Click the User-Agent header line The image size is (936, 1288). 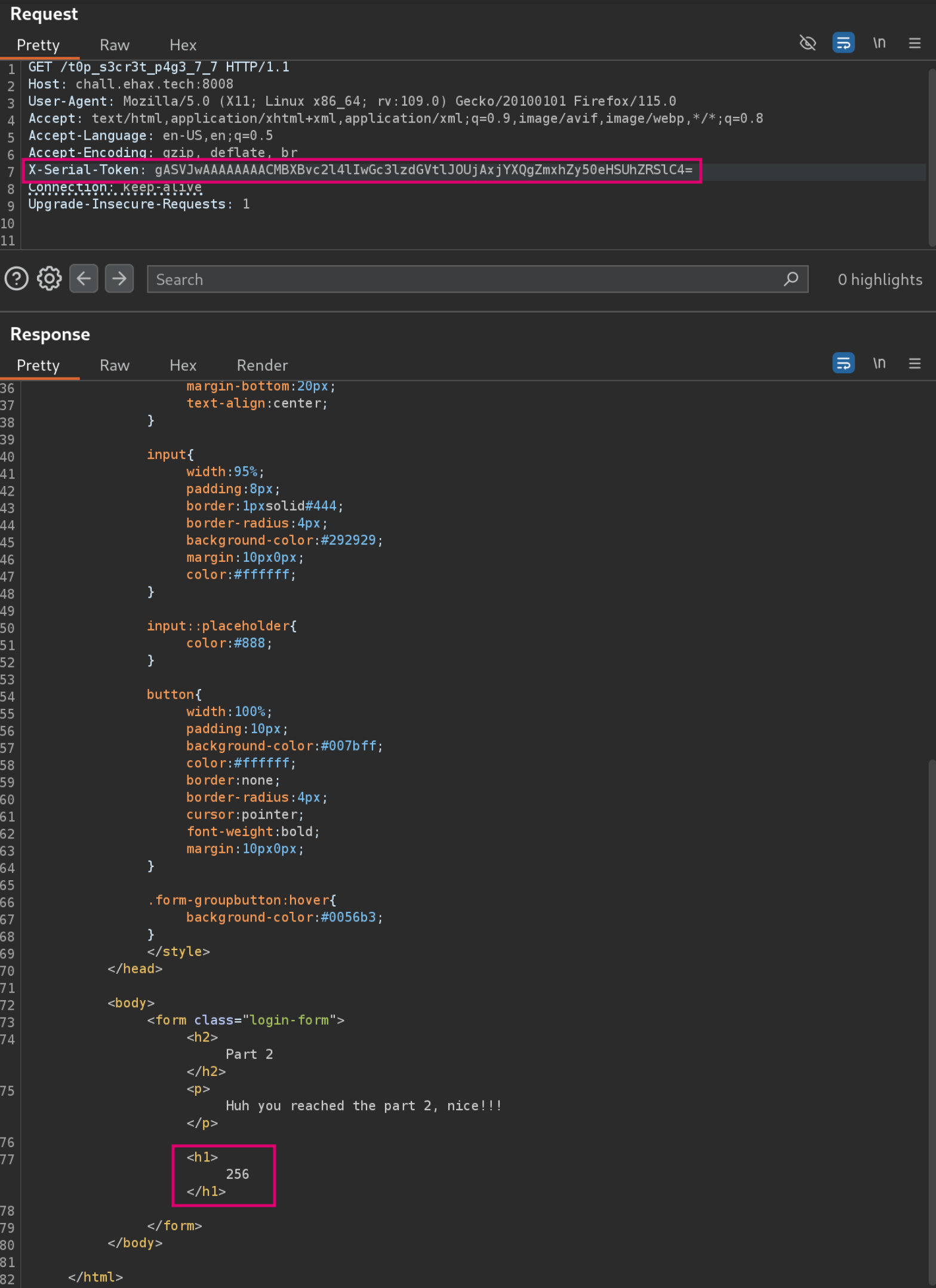(x=352, y=102)
